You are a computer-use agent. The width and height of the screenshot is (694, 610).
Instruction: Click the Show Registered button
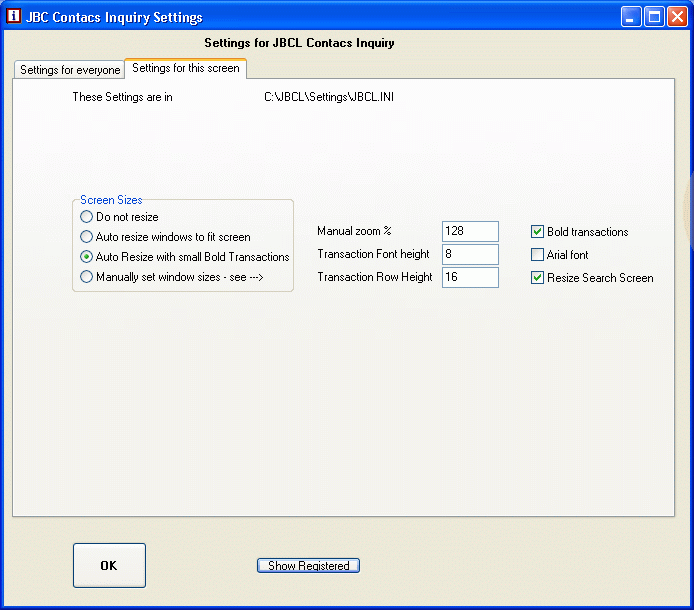(308, 566)
